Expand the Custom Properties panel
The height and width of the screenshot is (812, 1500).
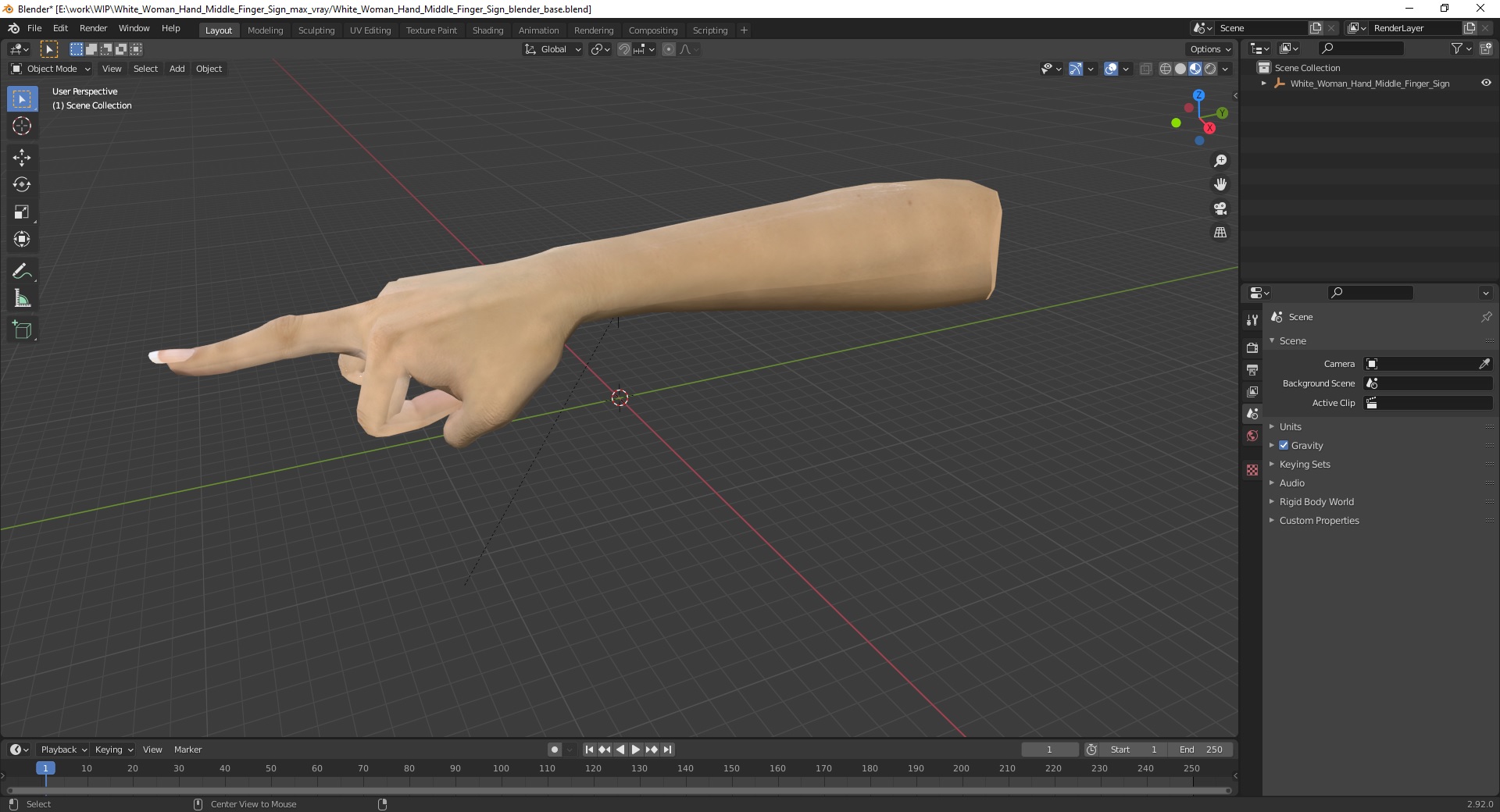click(x=1319, y=520)
